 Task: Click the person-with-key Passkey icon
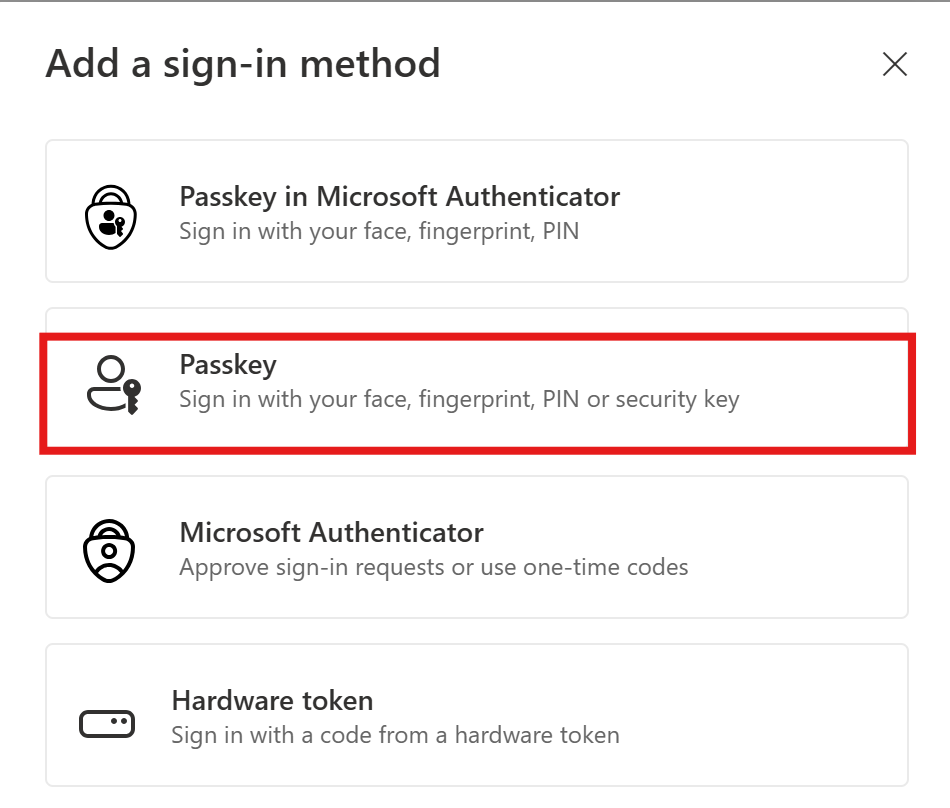[x=111, y=385]
